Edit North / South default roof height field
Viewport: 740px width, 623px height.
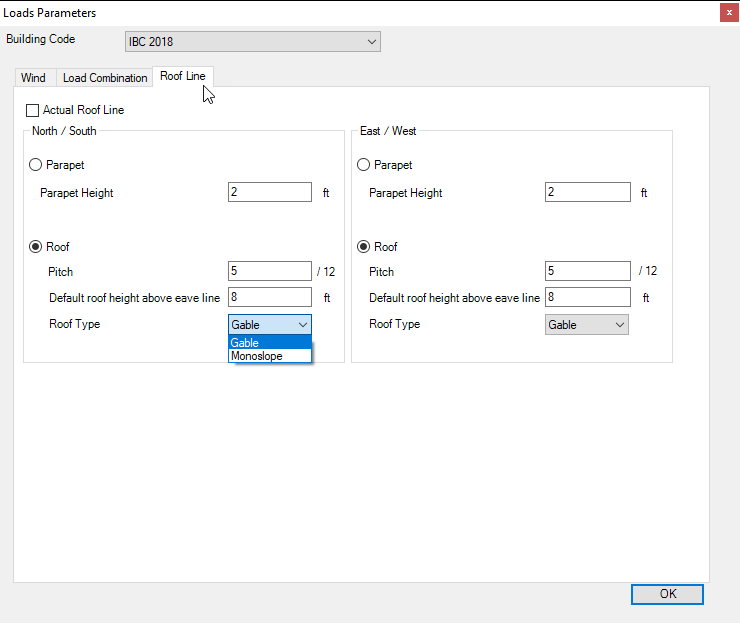pos(270,297)
